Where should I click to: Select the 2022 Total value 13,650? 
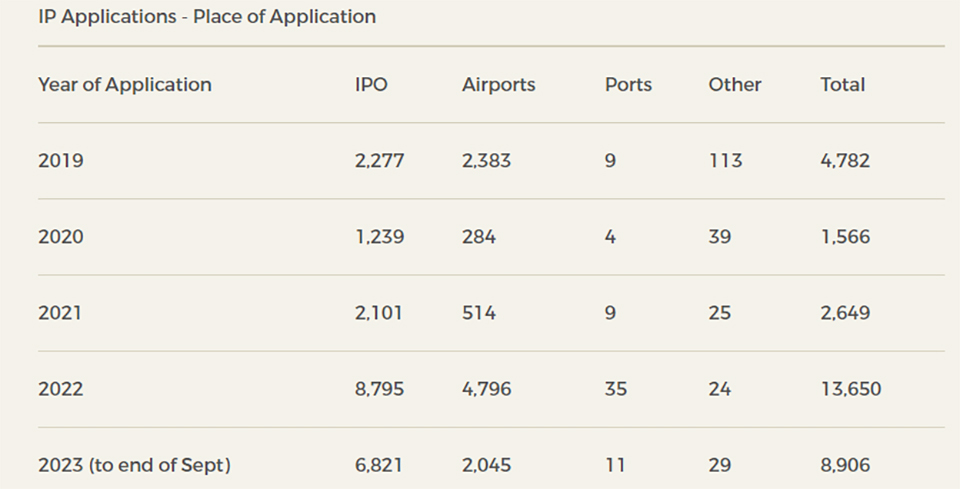pos(851,389)
